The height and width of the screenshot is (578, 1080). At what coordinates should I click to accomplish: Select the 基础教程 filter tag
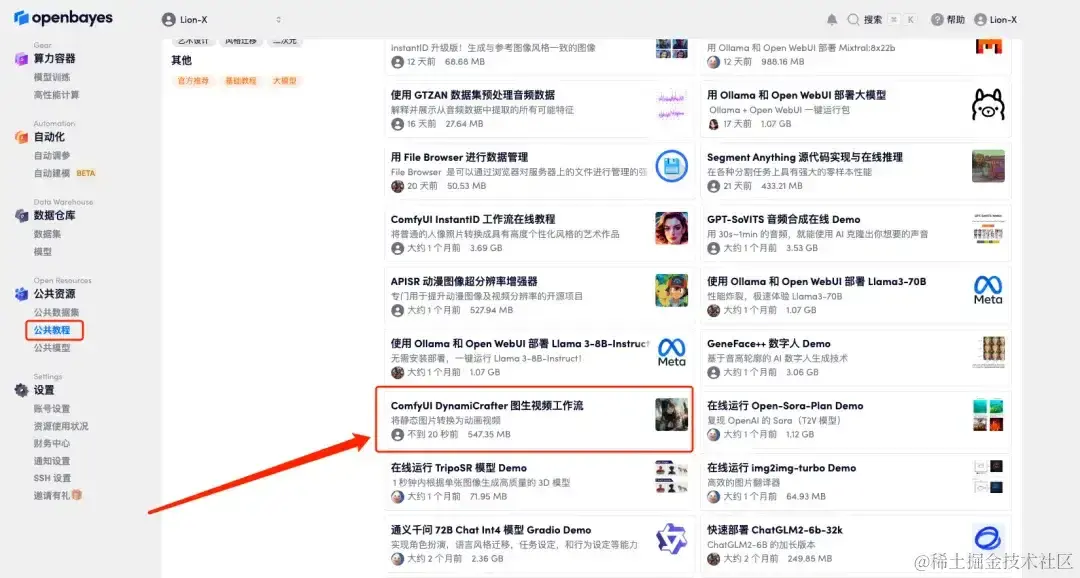point(240,81)
